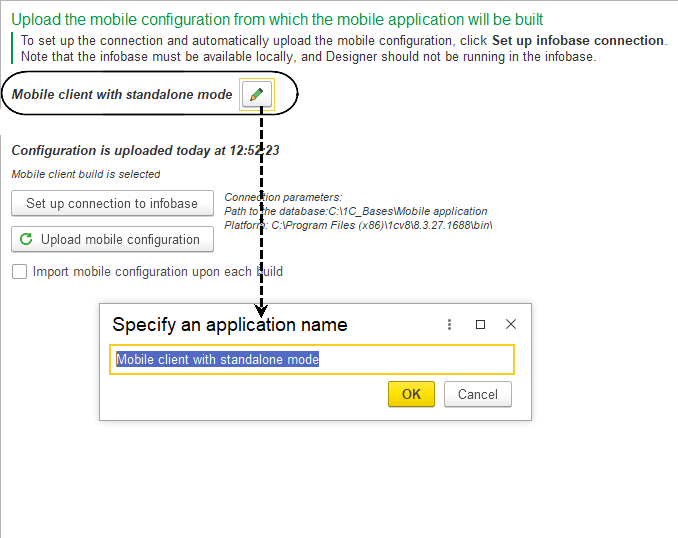Click the Platform path text line
Image resolution: width=678 pixels, height=538 pixels.
[357, 225]
